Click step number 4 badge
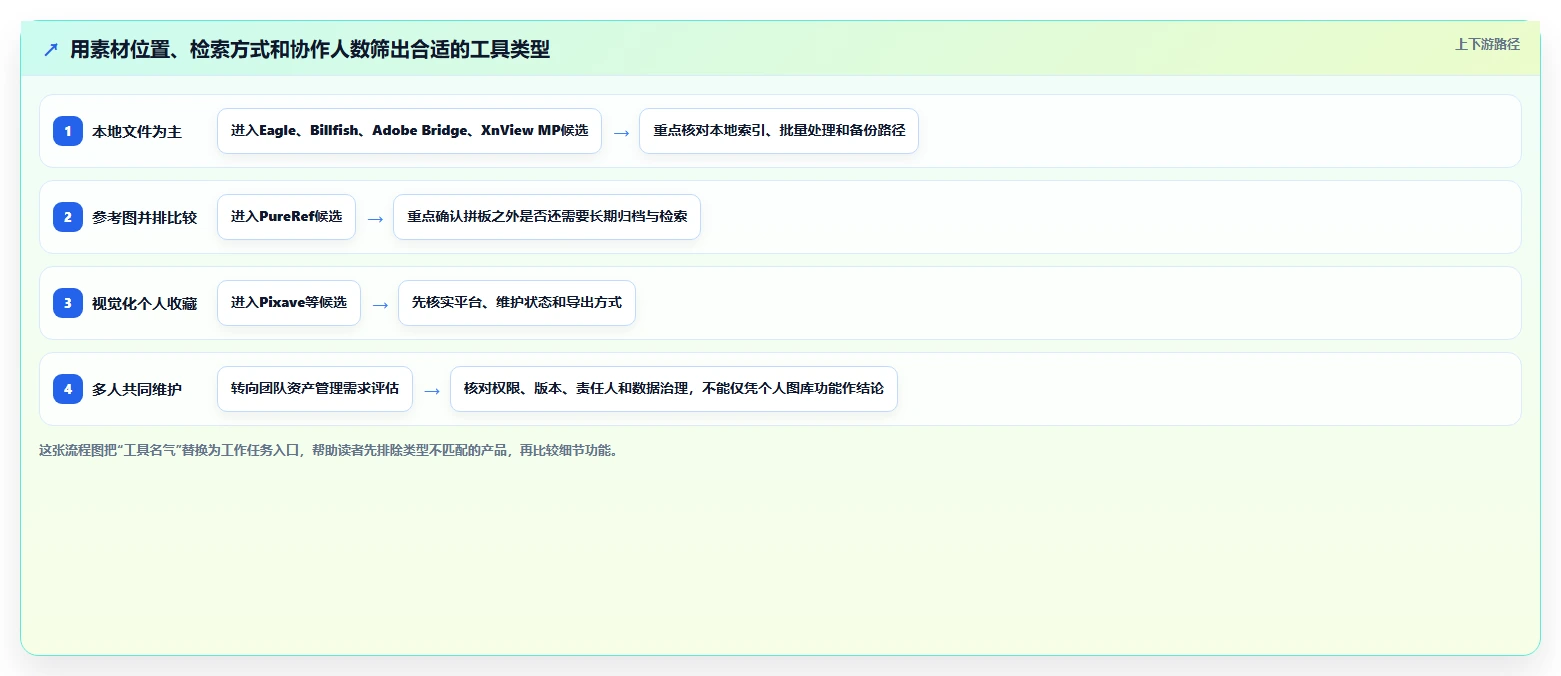This screenshot has height=676, width=1561. [x=68, y=389]
